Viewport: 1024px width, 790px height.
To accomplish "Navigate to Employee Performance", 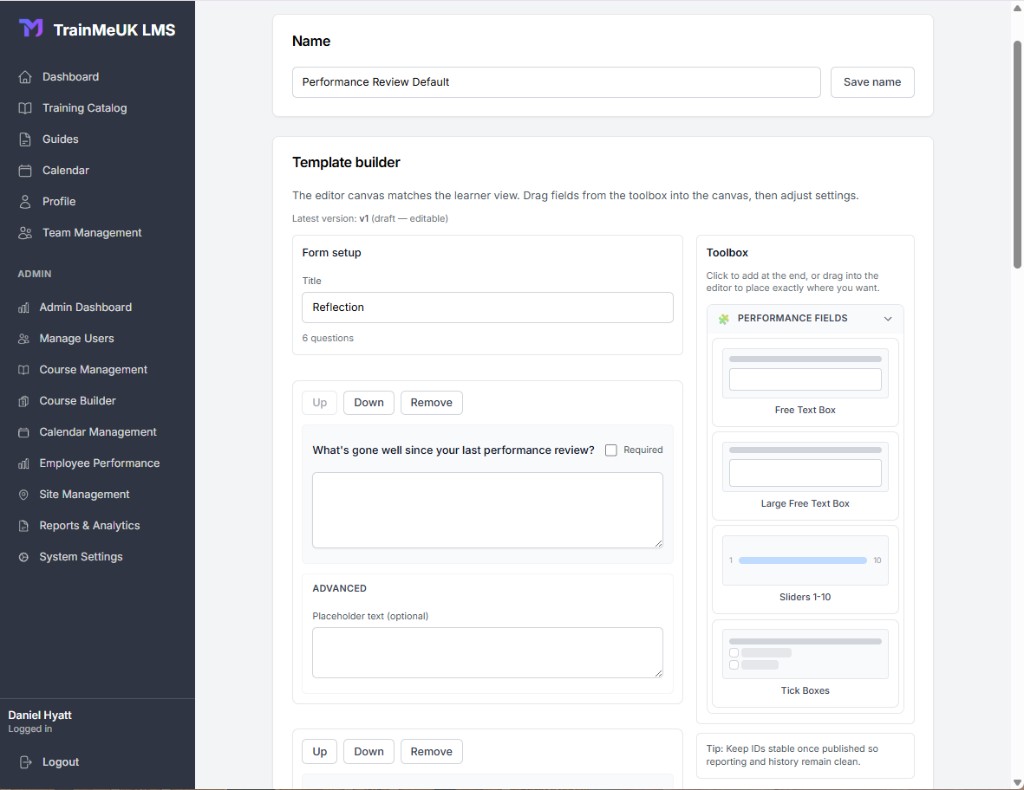I will tap(97, 464).
